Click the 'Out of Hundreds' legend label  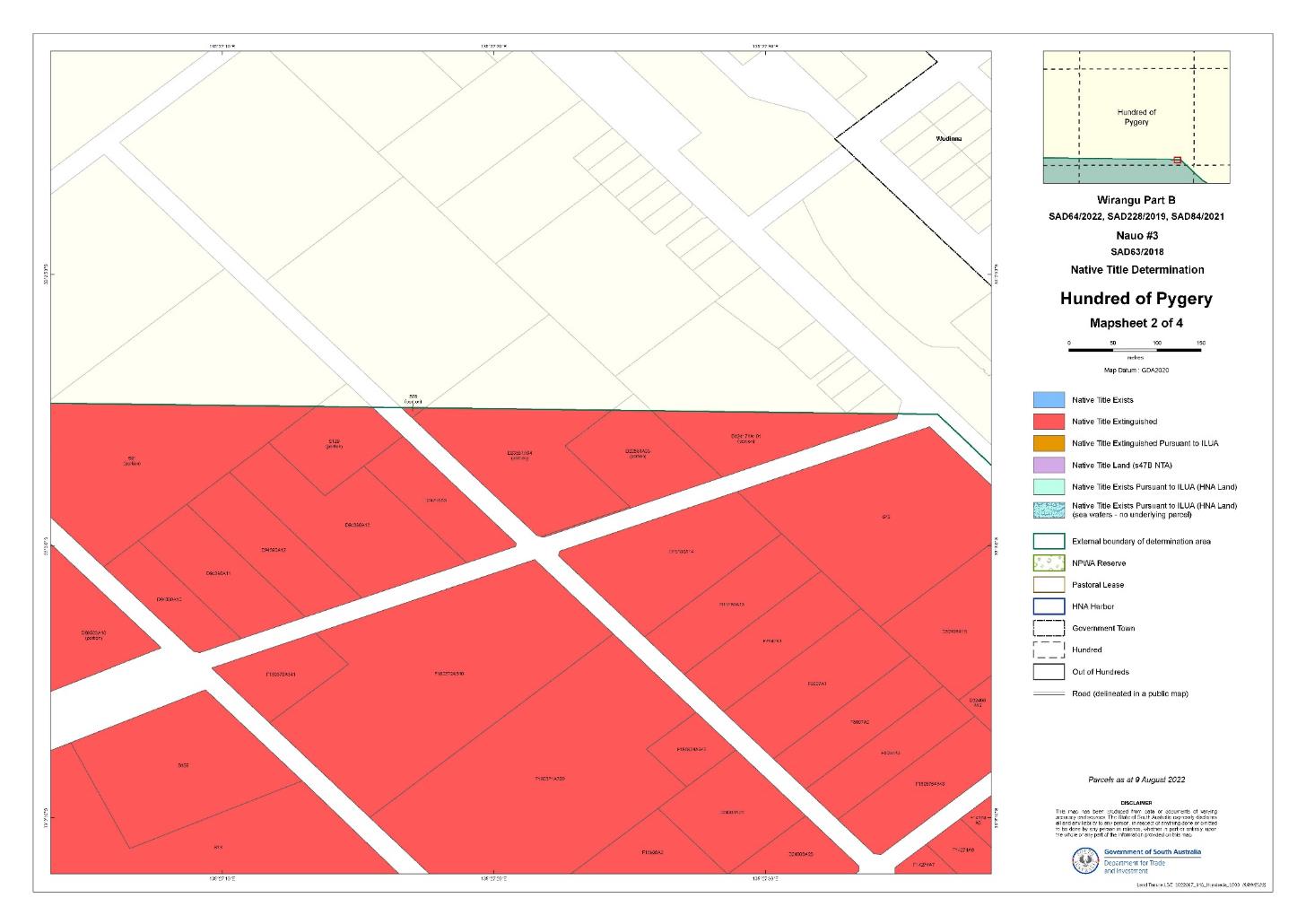click(1101, 672)
